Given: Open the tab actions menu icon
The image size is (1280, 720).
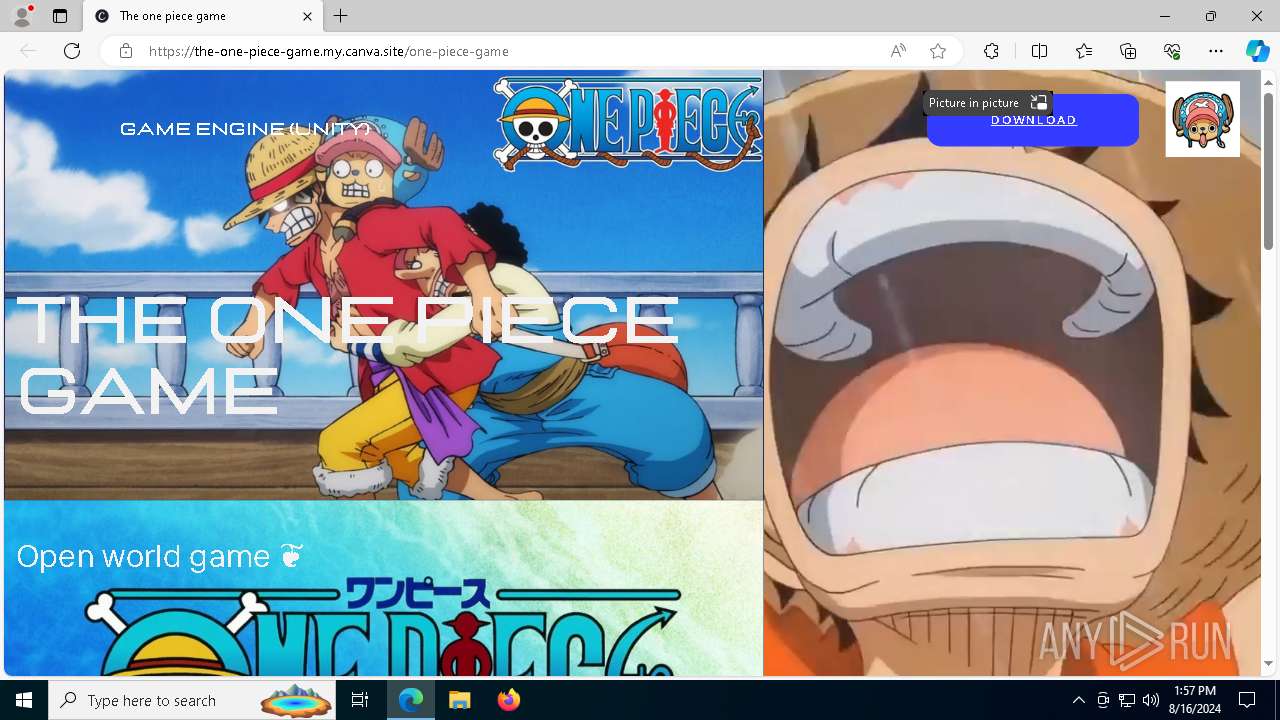Looking at the screenshot, I should [60, 16].
